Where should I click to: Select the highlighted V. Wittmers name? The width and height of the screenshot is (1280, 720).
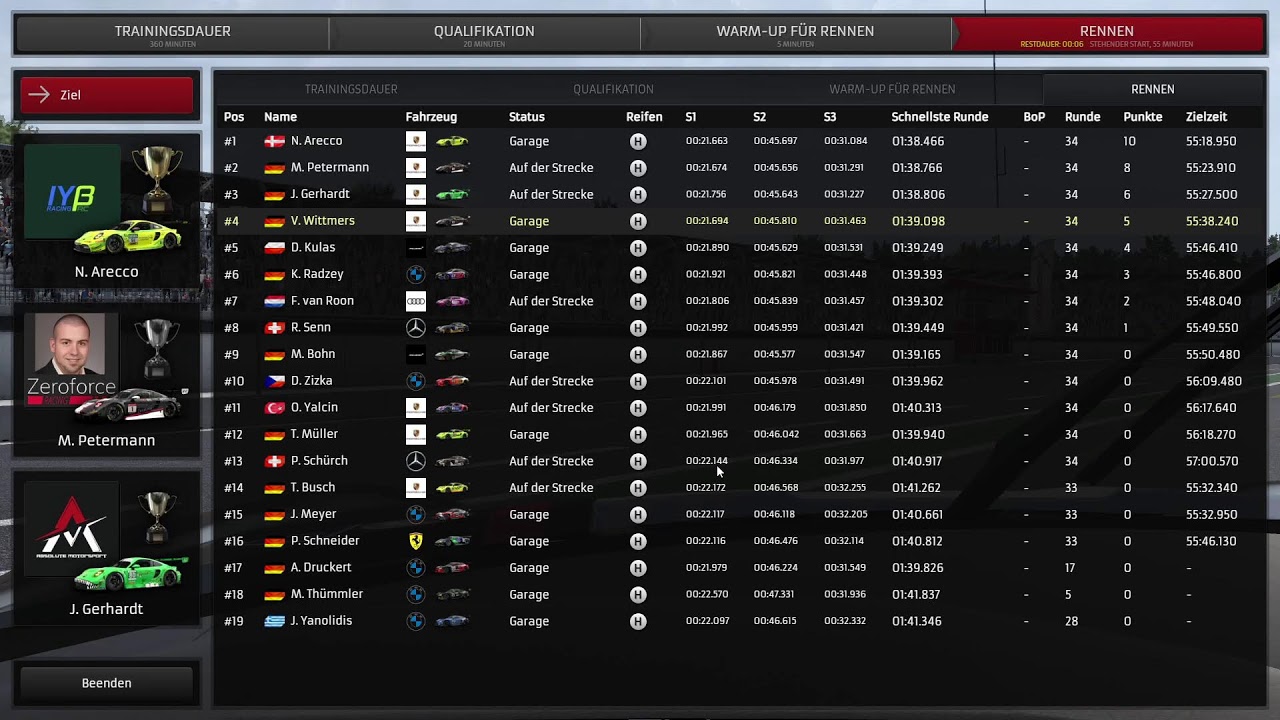(x=323, y=221)
